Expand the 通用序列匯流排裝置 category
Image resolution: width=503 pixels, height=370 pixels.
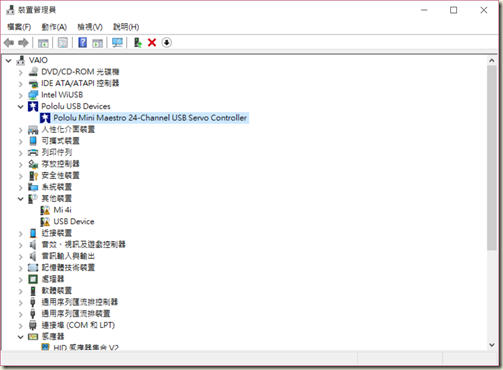click(21, 314)
